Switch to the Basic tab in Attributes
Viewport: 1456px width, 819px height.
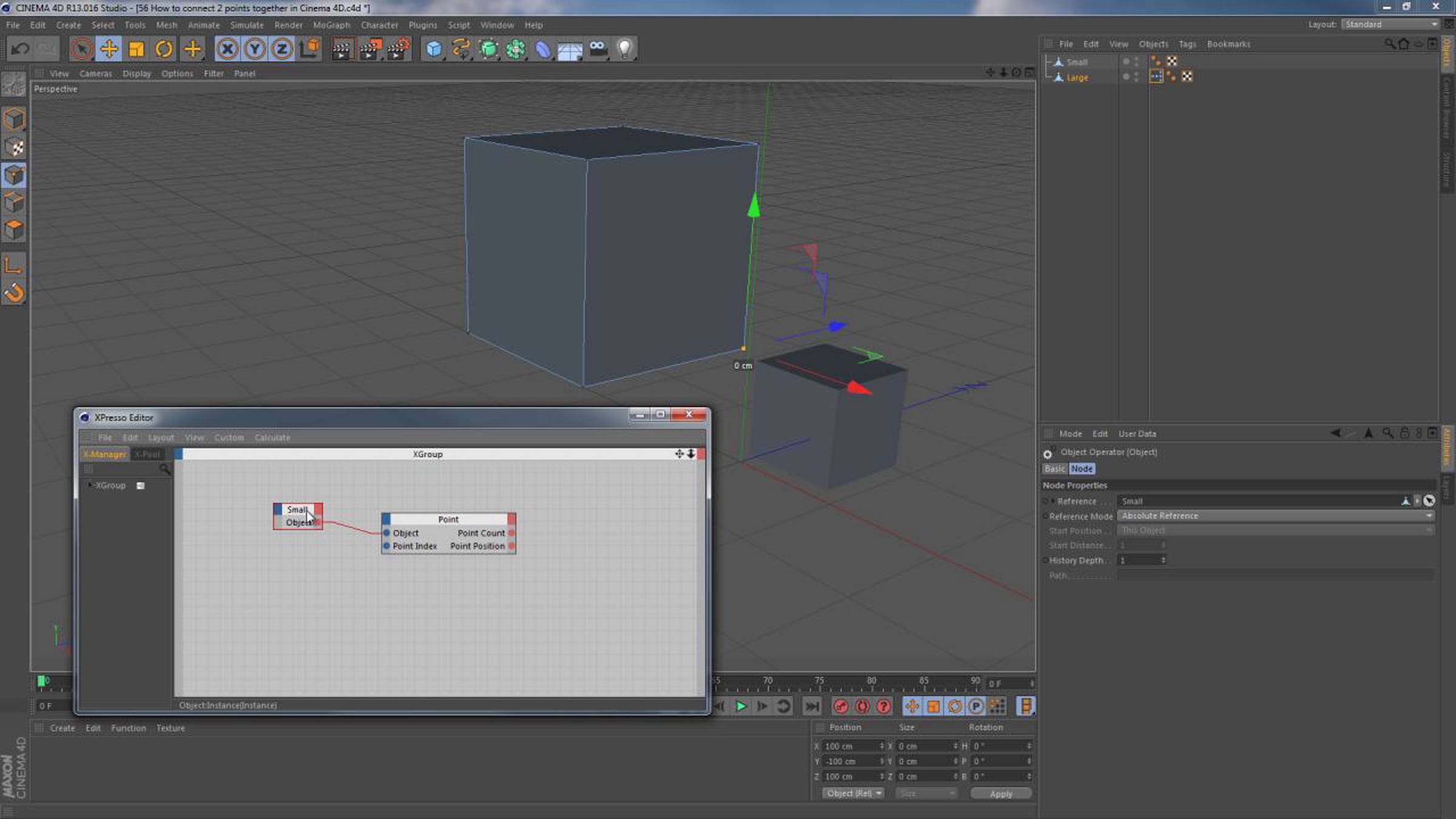(x=1054, y=469)
